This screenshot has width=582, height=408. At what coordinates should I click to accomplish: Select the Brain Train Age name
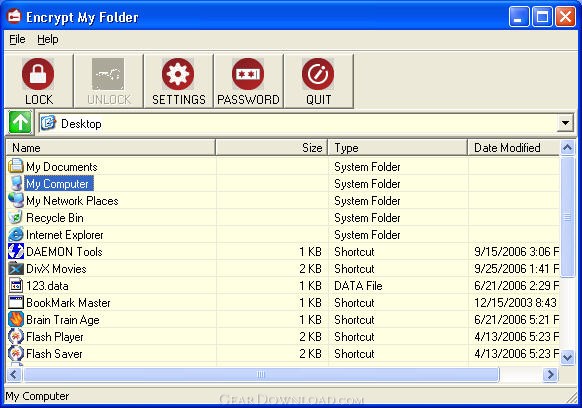point(63,320)
